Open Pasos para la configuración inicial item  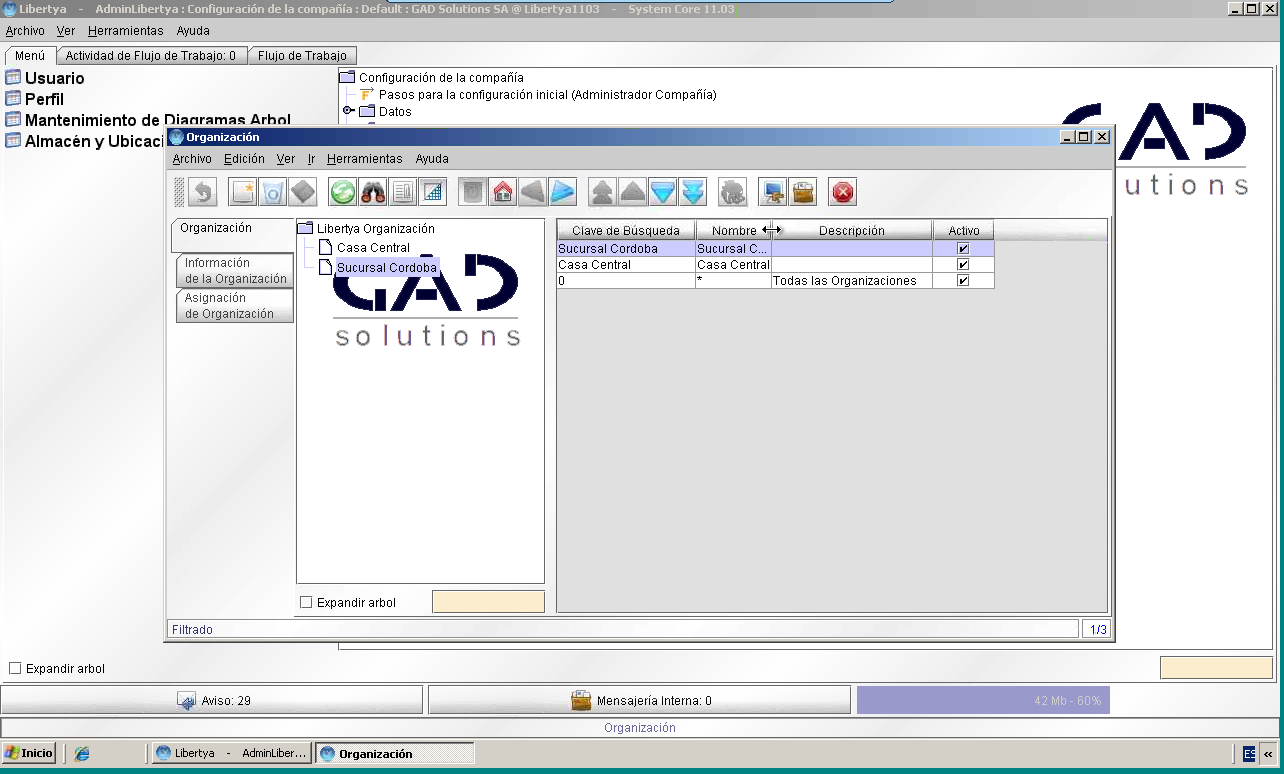[538, 94]
